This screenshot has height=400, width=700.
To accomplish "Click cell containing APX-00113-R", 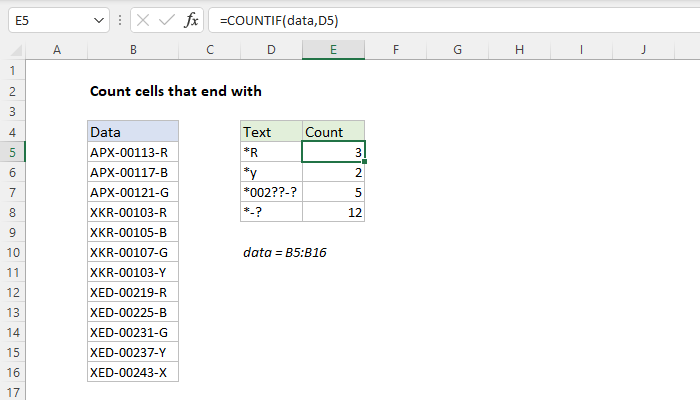I will tap(133, 152).
